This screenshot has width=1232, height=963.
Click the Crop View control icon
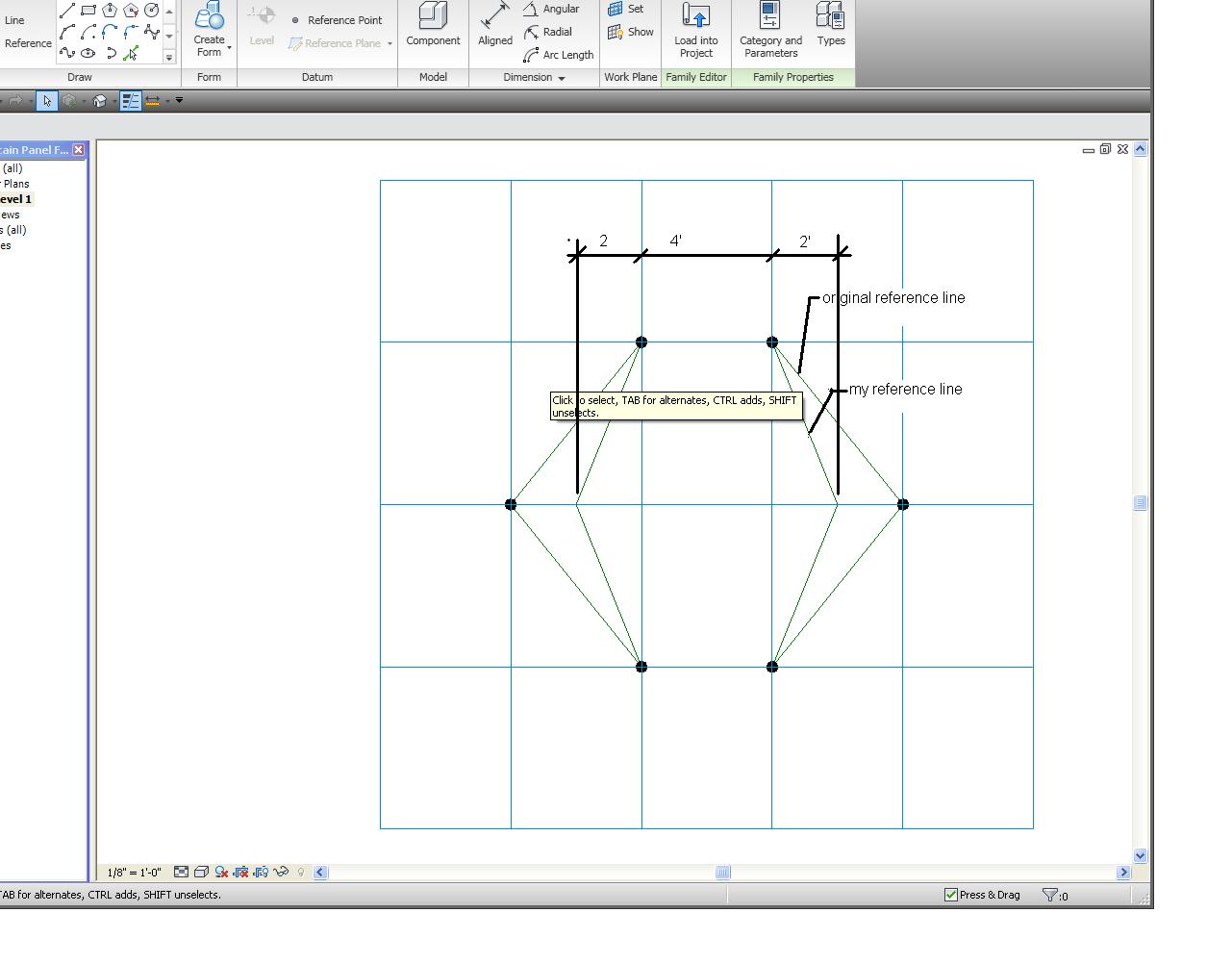(241, 873)
